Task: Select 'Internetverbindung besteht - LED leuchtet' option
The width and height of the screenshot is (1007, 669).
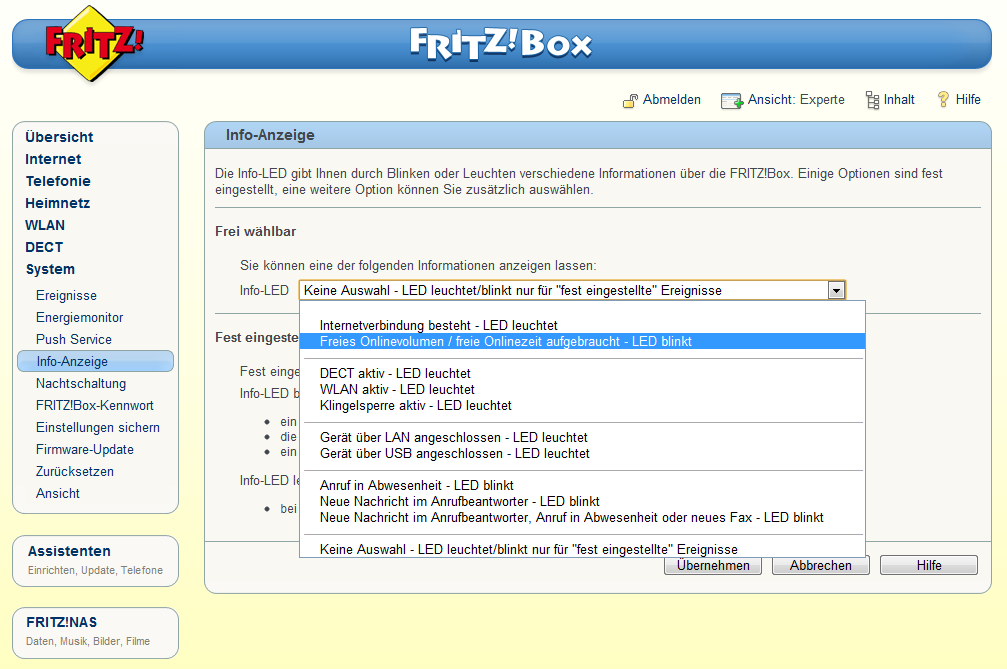Action: pyautogui.click(x=438, y=325)
